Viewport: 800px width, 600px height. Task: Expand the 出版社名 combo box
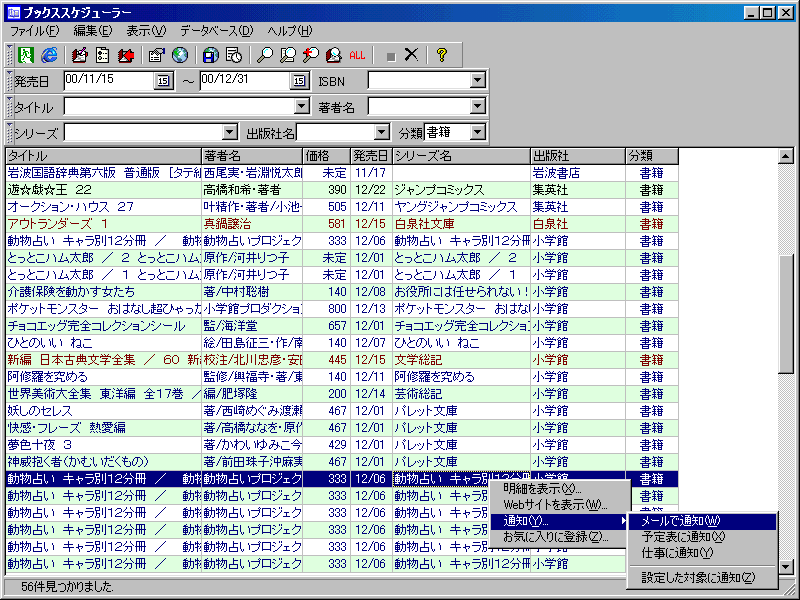382,133
